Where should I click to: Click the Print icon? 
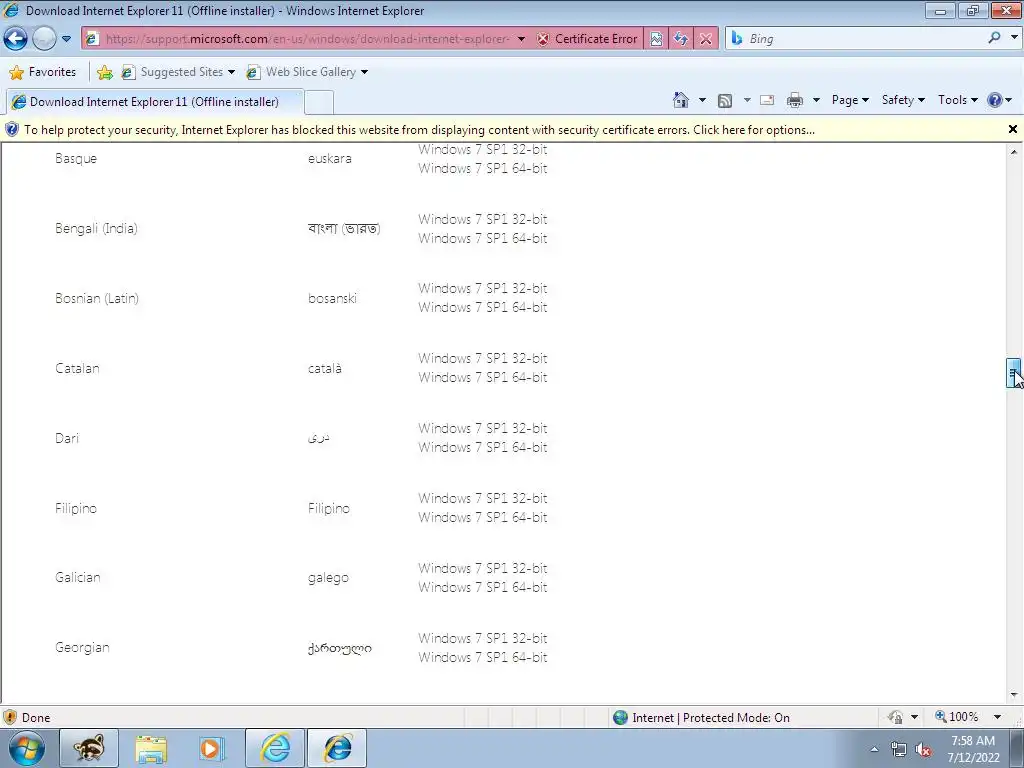point(795,100)
